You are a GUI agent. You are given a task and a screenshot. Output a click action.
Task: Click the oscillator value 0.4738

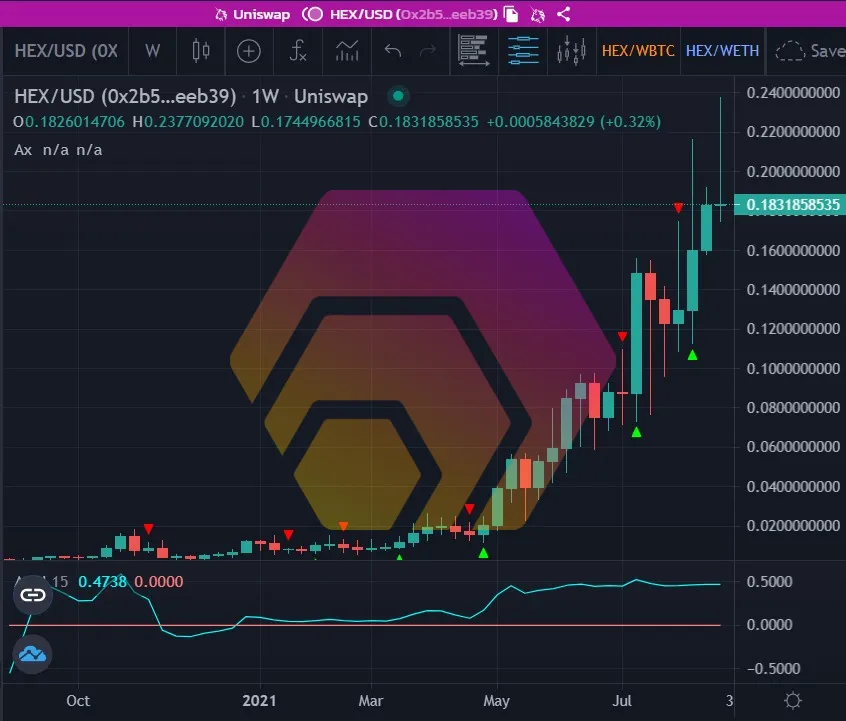pos(103,582)
